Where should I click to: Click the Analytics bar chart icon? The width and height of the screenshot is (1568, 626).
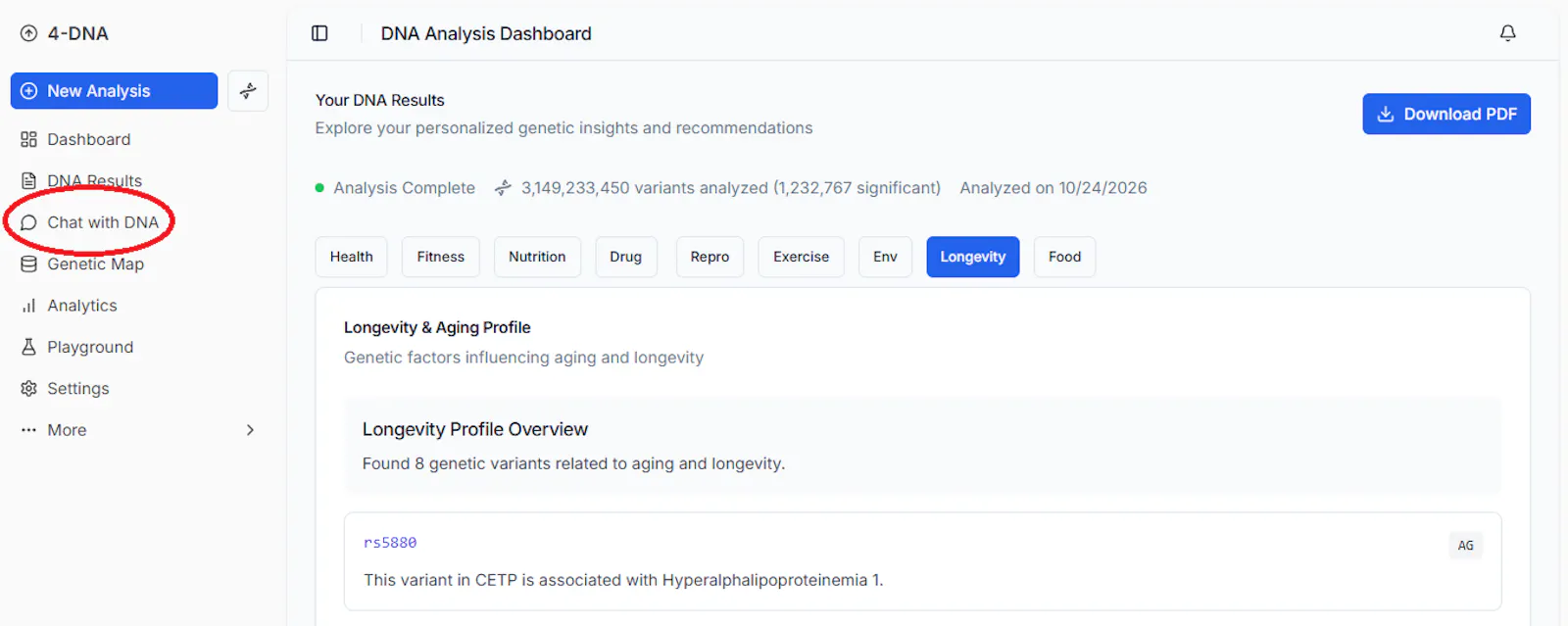click(28, 306)
